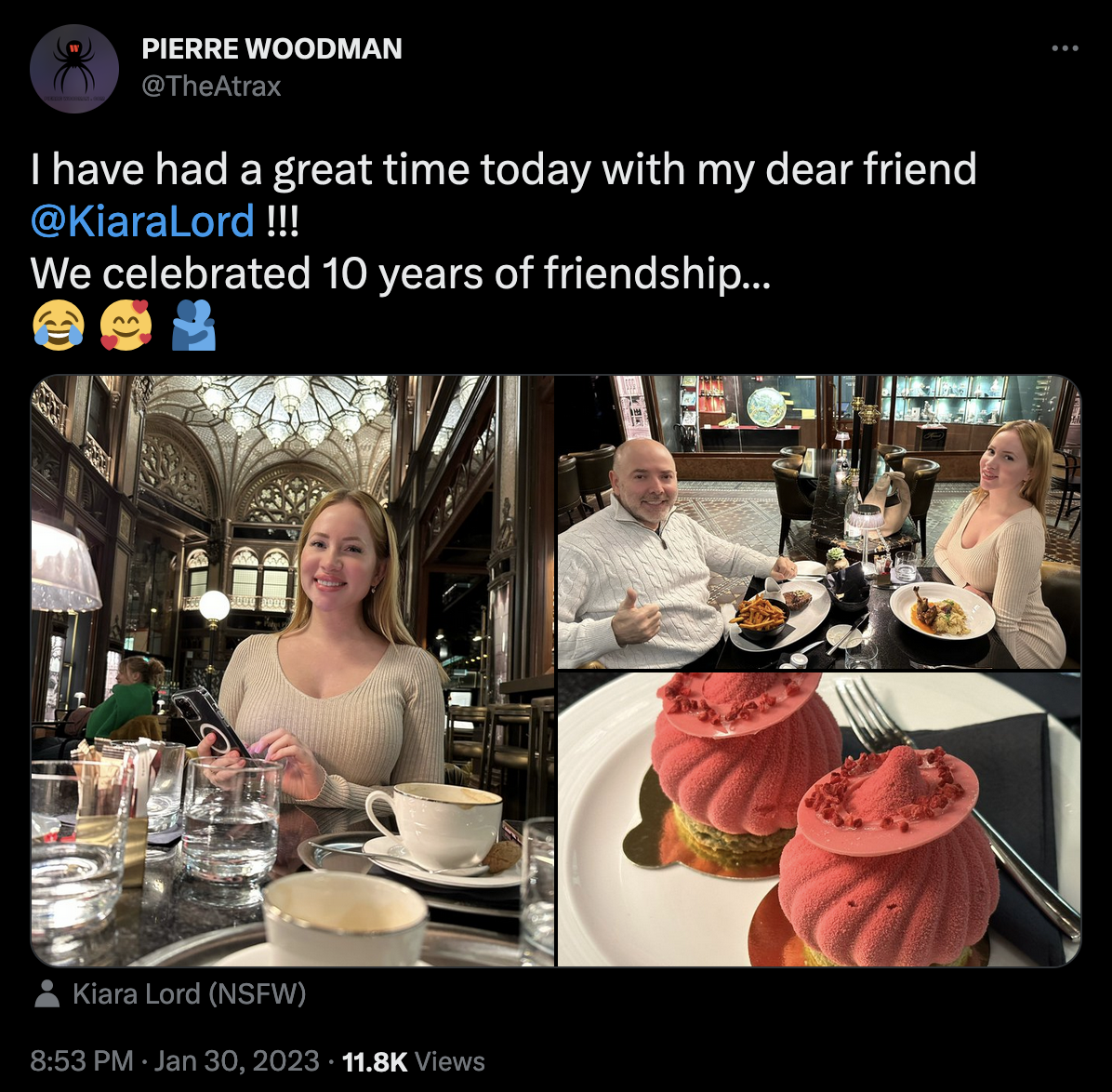Click the crying-laughing face emoji
Image resolution: width=1112 pixels, height=1092 pixels.
58,327
